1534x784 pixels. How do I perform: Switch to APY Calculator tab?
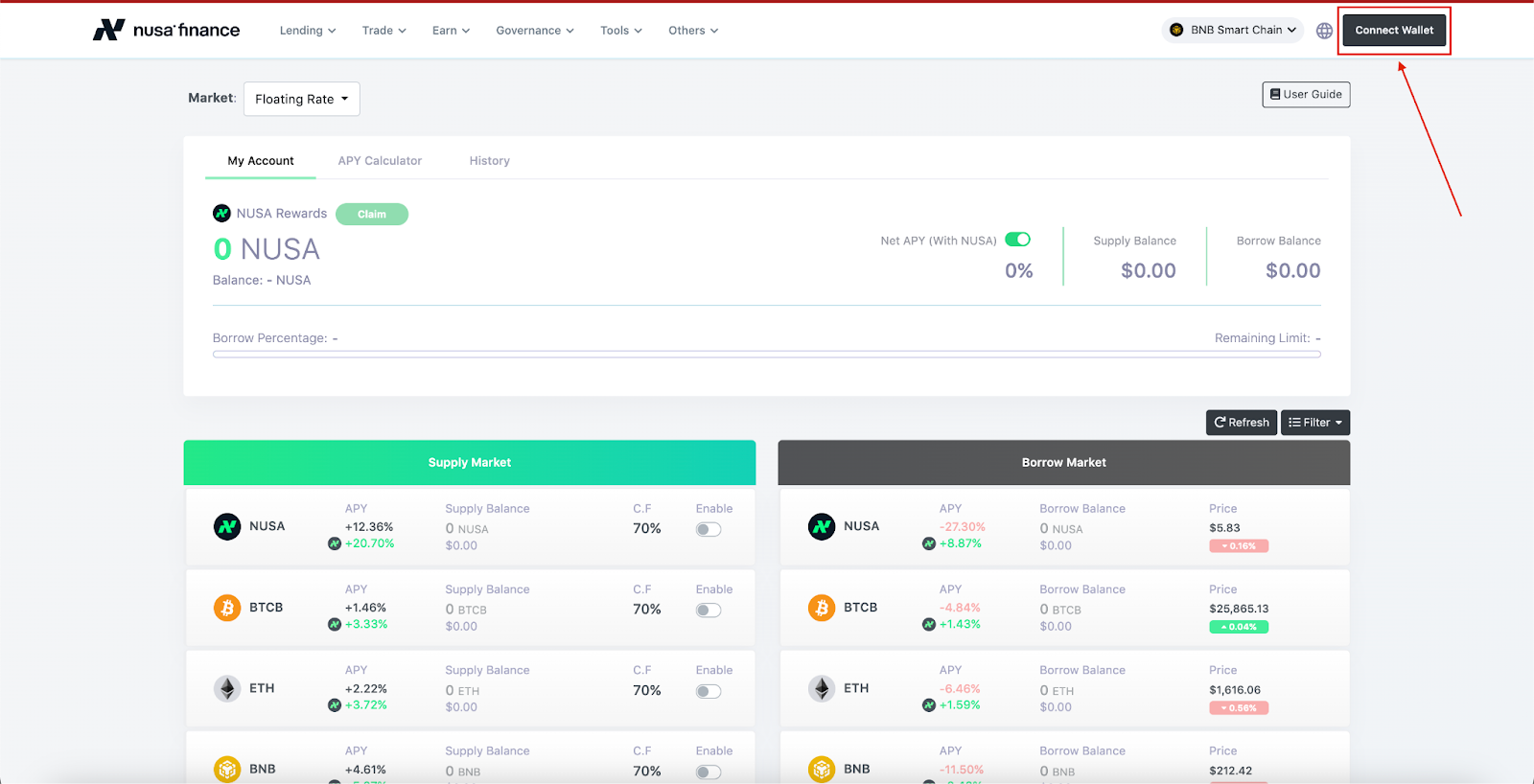(380, 161)
